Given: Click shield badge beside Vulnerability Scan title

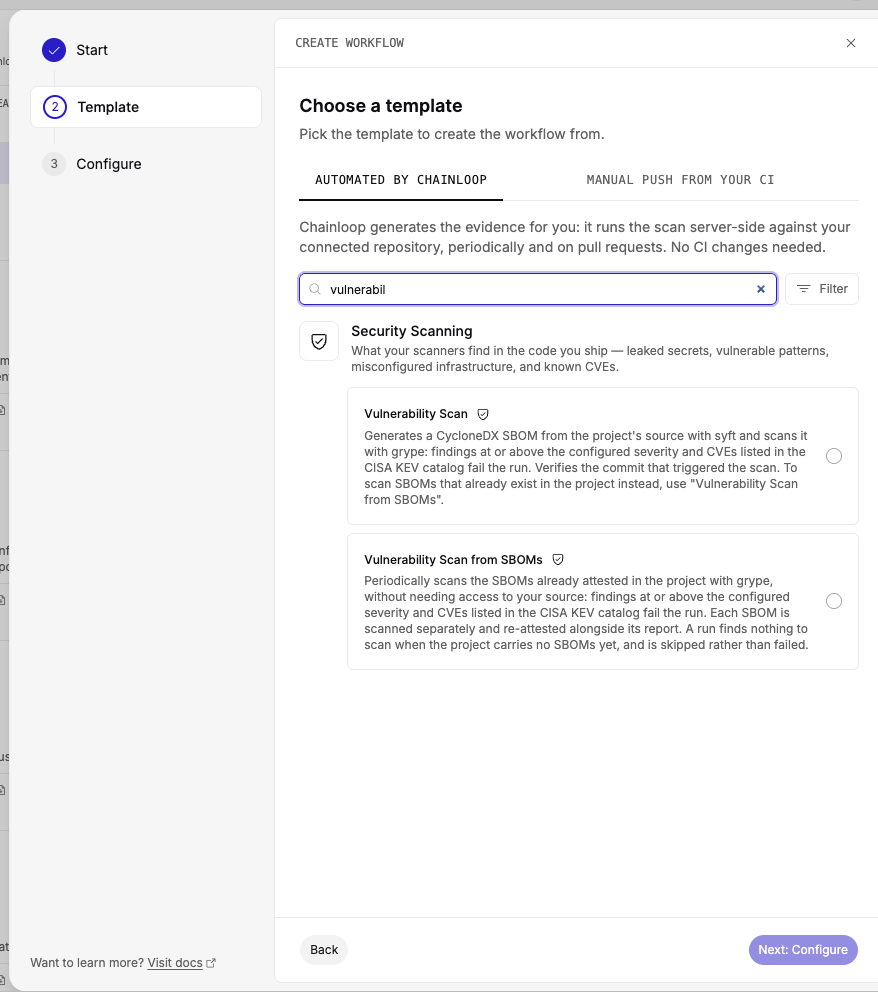Looking at the screenshot, I should coord(483,414).
